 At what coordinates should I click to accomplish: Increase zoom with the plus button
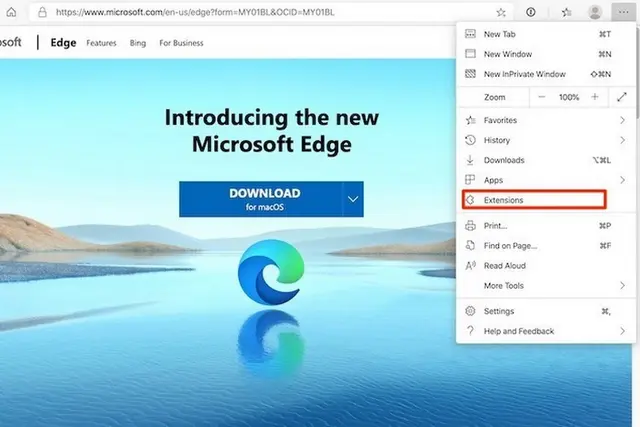coord(595,97)
